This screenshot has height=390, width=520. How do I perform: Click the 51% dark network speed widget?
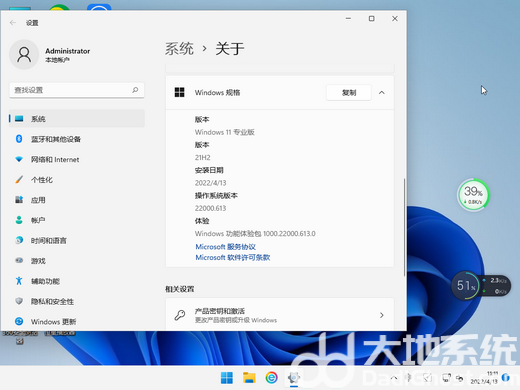(480, 286)
